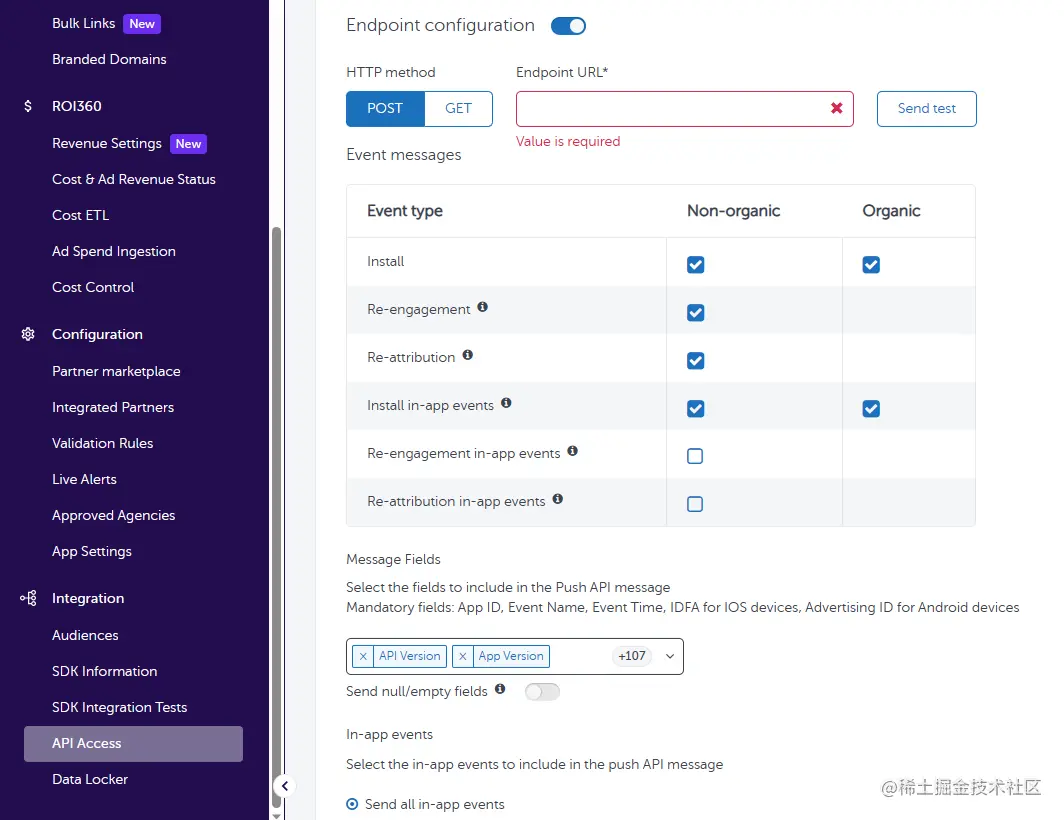Uncheck Install in-app events Organic checkbox
1064x820 pixels.
coord(871,409)
